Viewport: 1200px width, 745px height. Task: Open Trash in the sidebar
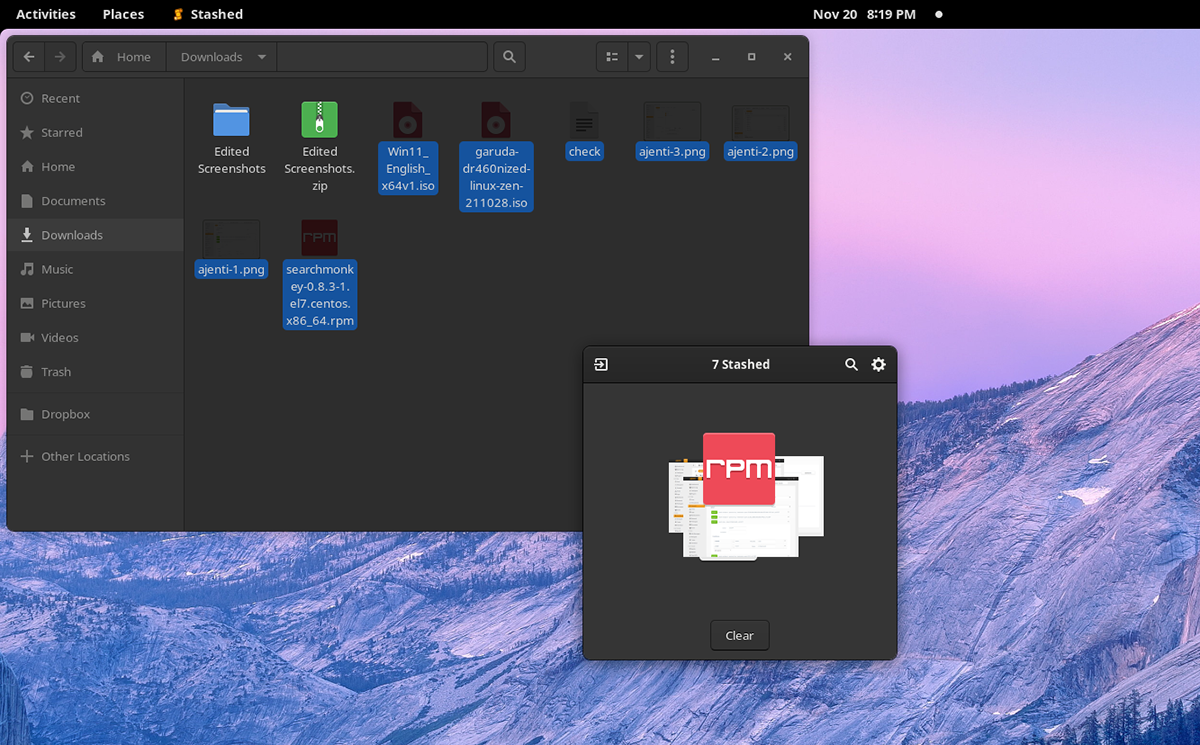(56, 372)
